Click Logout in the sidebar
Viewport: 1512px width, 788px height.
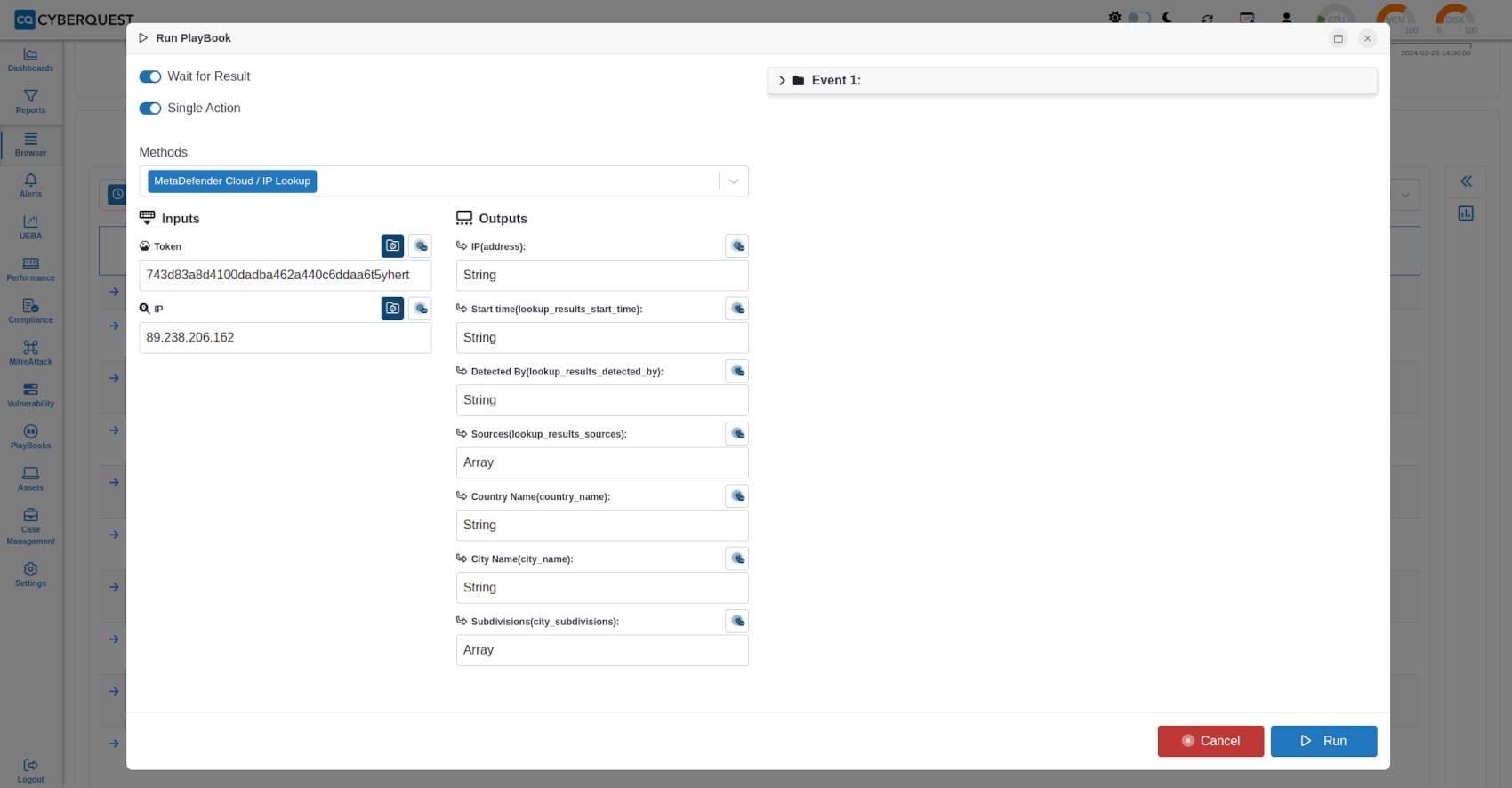(31, 771)
